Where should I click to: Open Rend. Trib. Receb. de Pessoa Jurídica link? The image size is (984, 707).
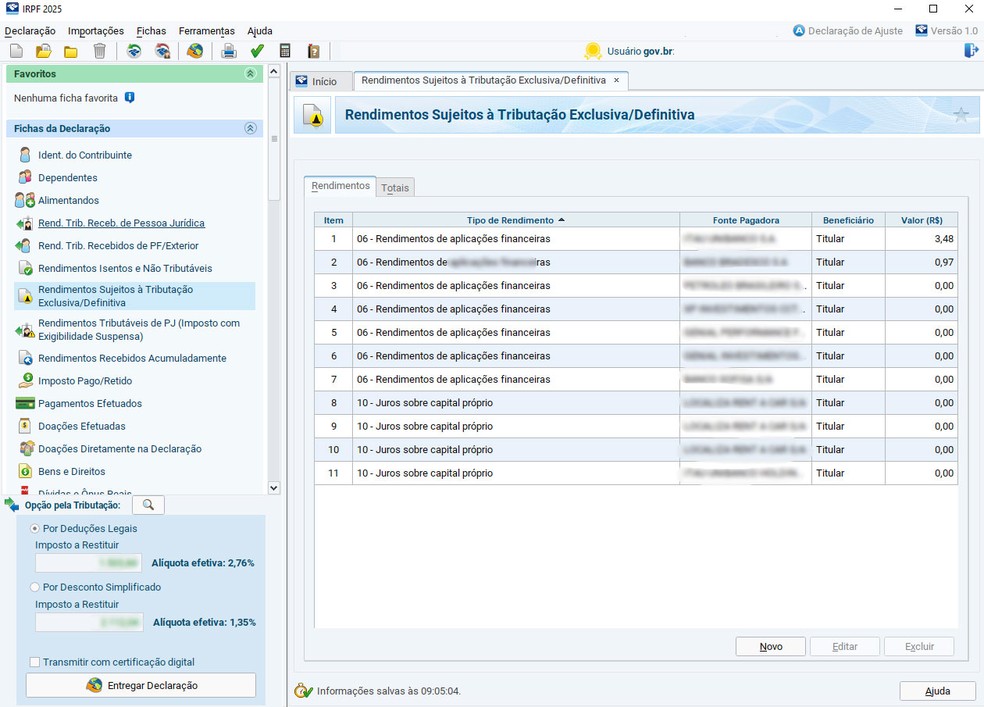pos(121,223)
